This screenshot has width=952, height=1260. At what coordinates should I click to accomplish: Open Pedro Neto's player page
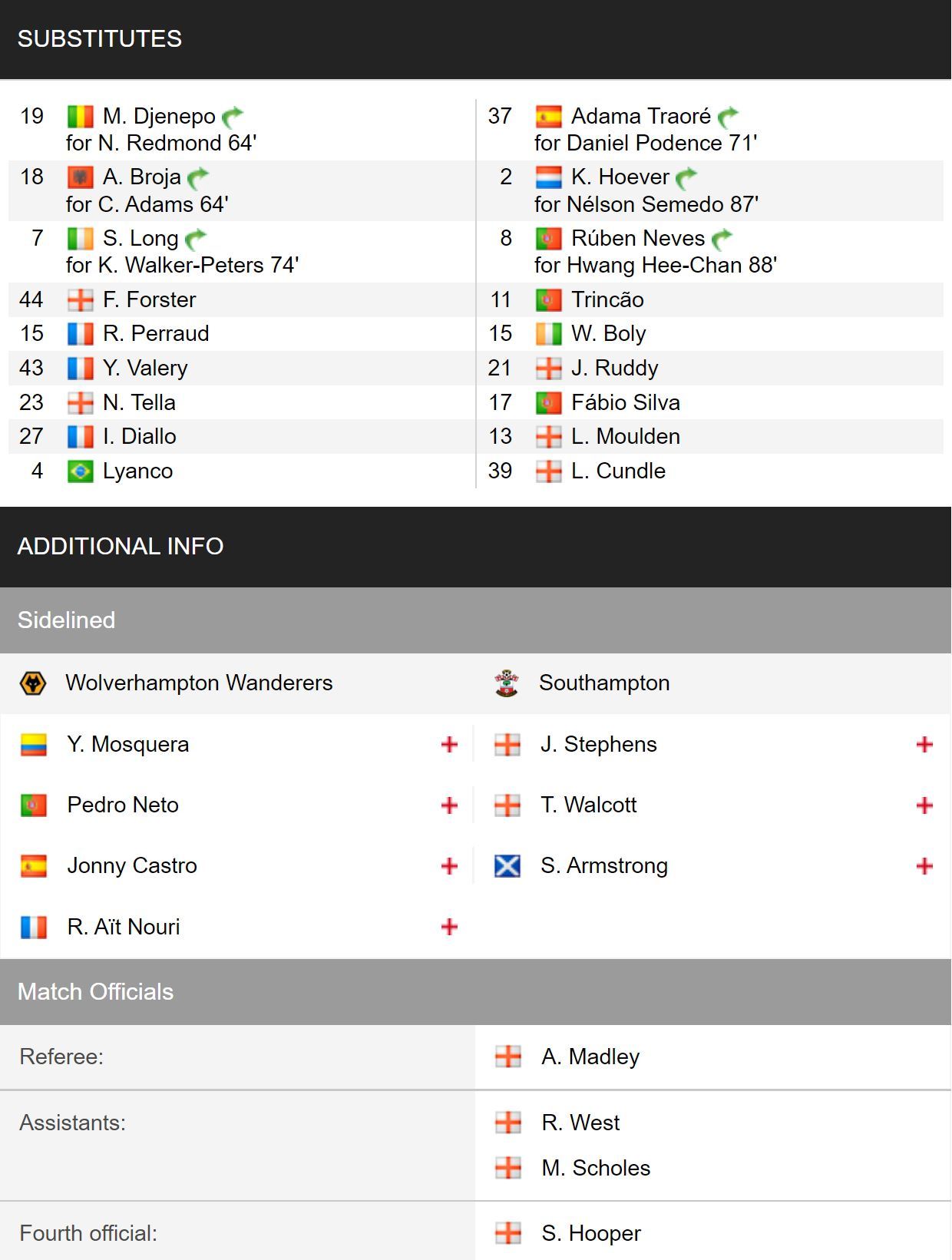(123, 805)
